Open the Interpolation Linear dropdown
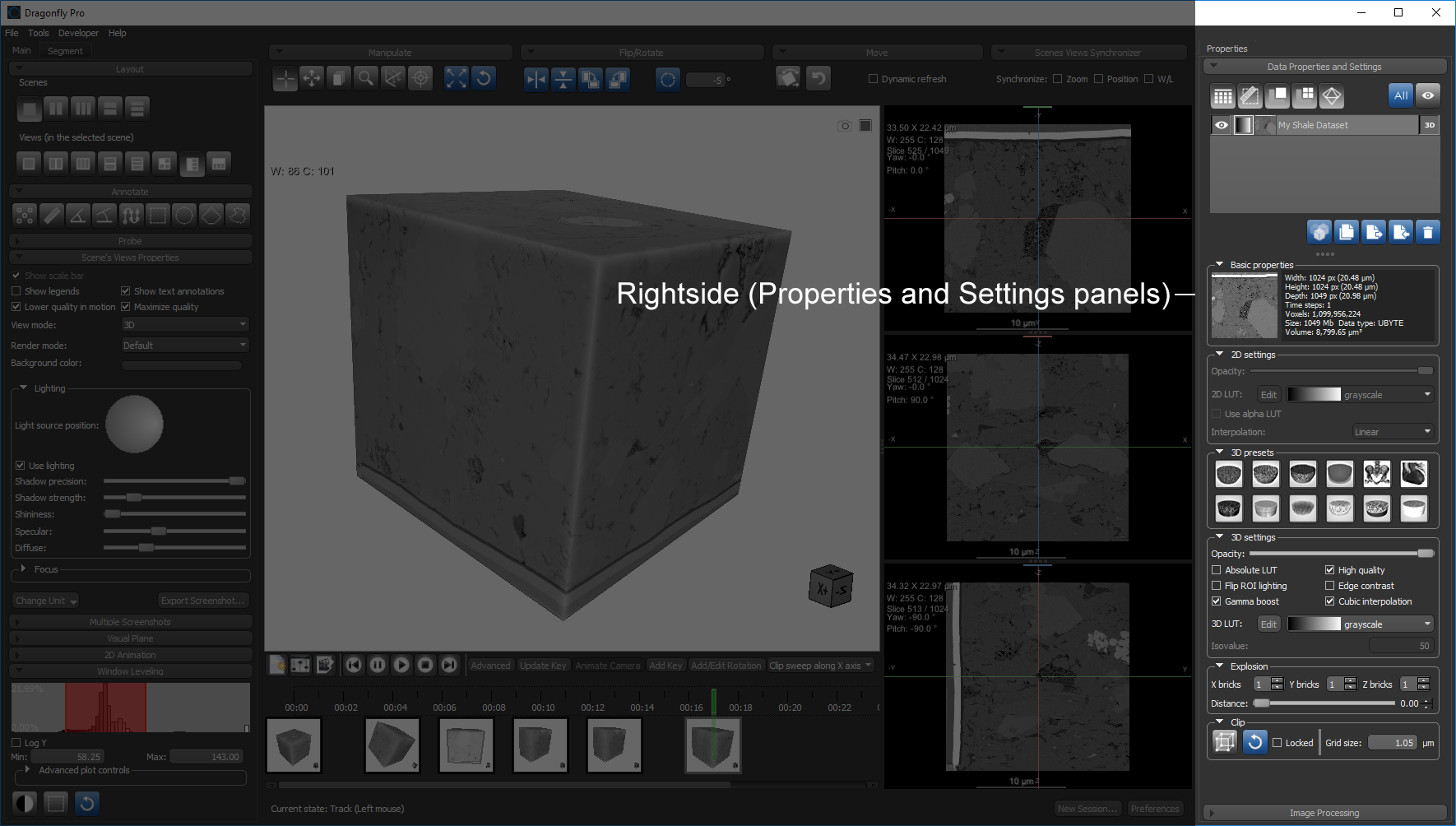Screen dimensions: 1456x826 click(1393, 432)
